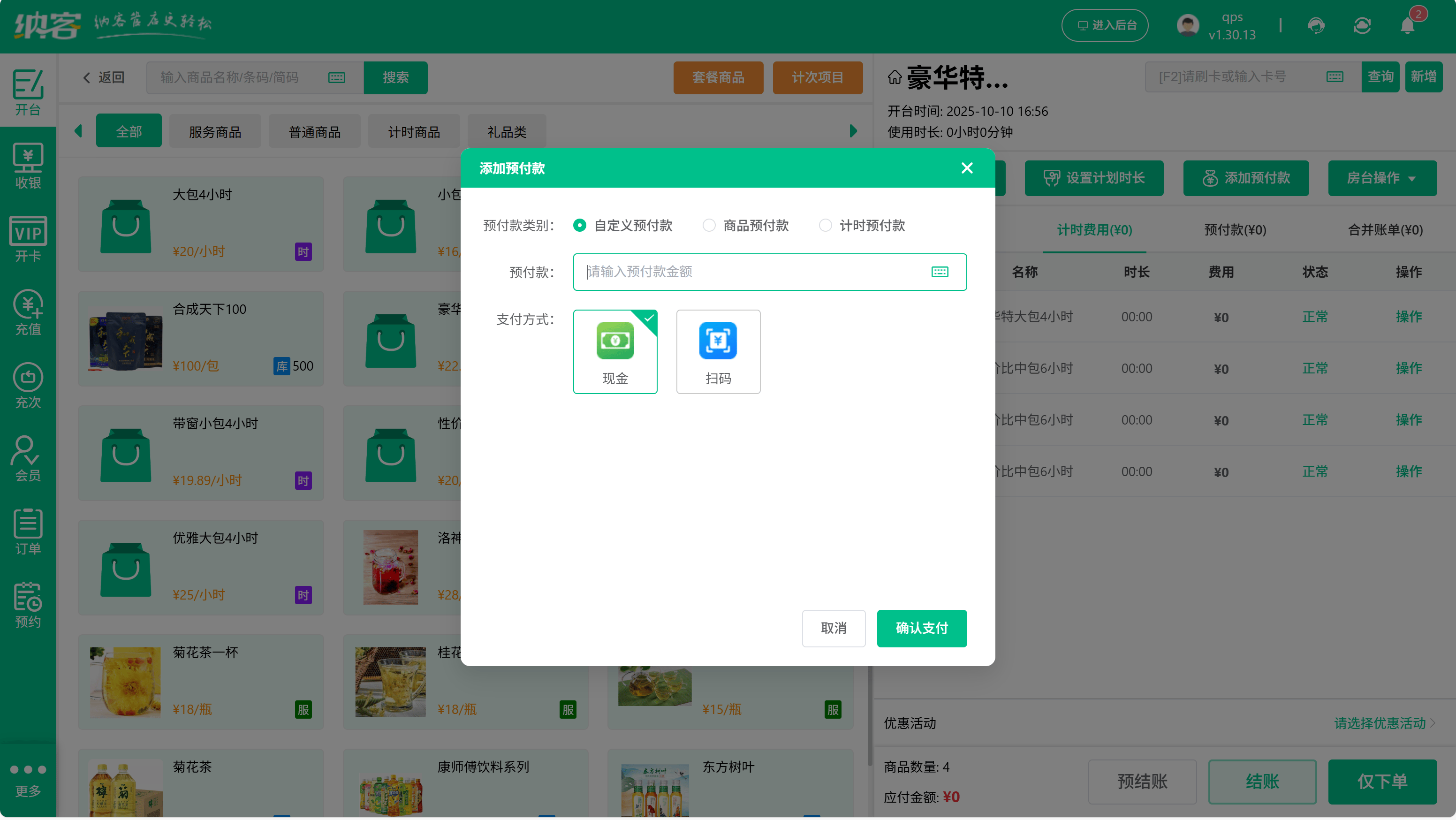Screen dimensions: 1456x820
Task: Click the 确认支付 button
Action: pos(921,628)
